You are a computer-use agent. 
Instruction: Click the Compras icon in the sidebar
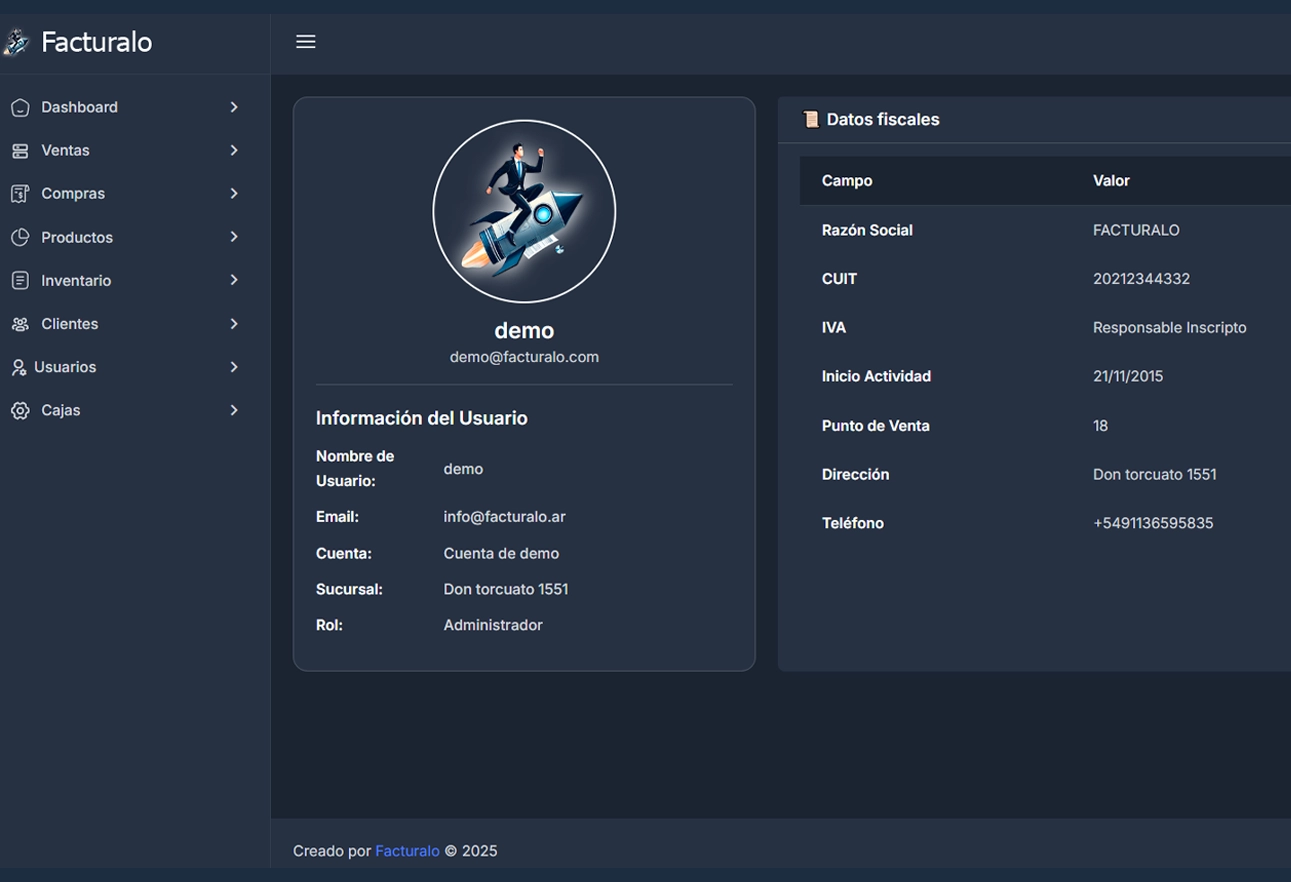pyautogui.click(x=21, y=193)
